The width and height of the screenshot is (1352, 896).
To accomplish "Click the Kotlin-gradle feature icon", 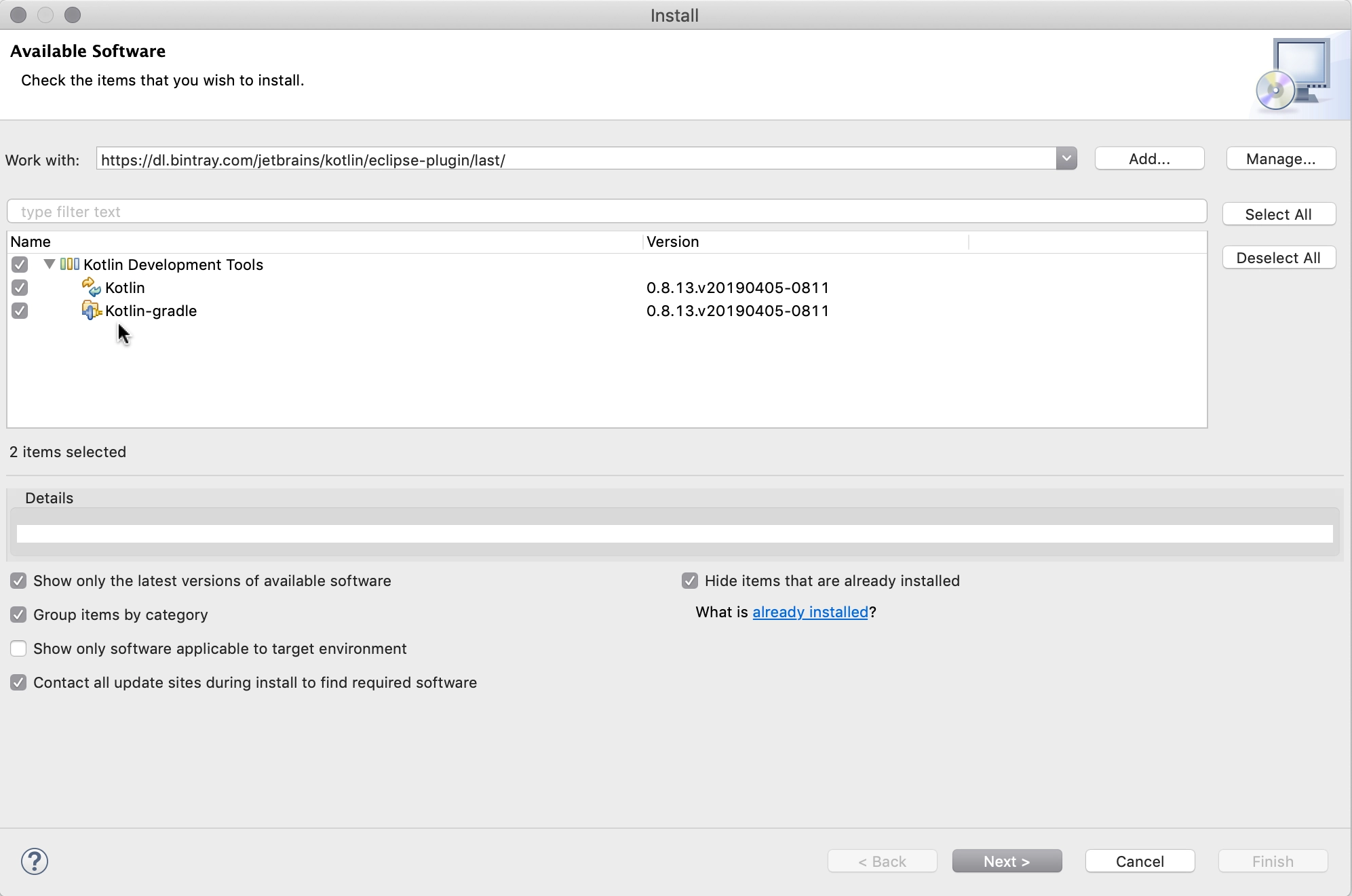I will pyautogui.click(x=91, y=310).
